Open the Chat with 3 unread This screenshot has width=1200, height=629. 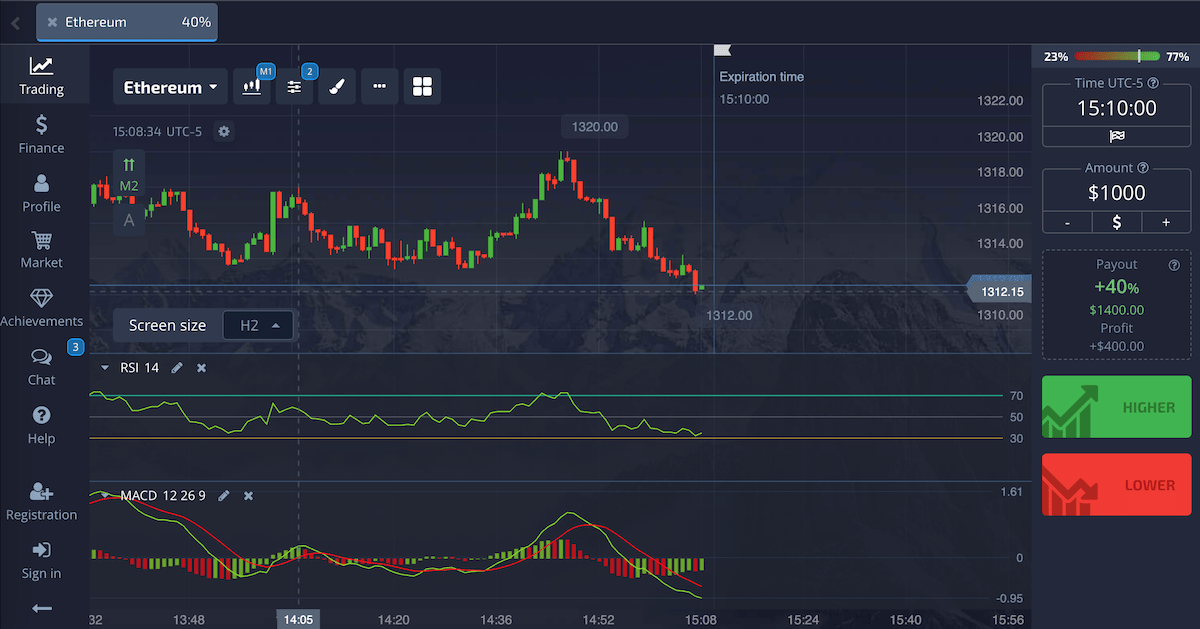(x=41, y=367)
